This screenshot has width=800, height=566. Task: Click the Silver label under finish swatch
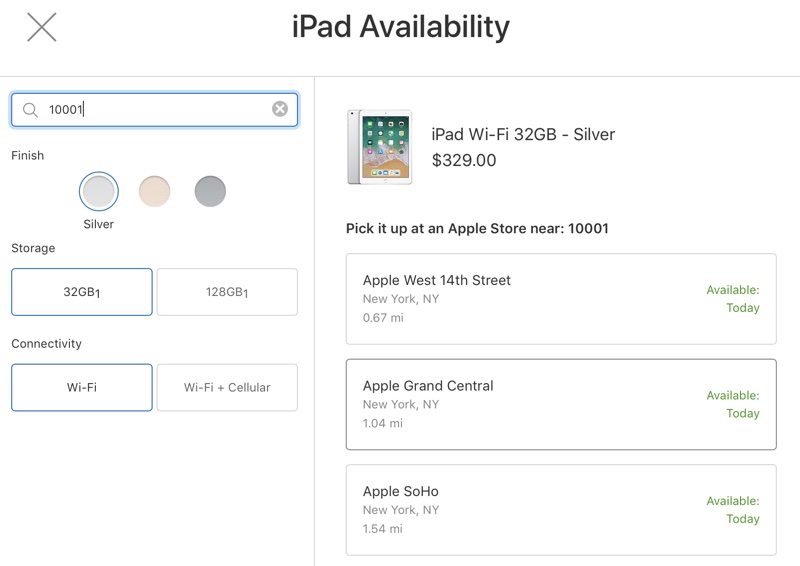[x=98, y=224]
